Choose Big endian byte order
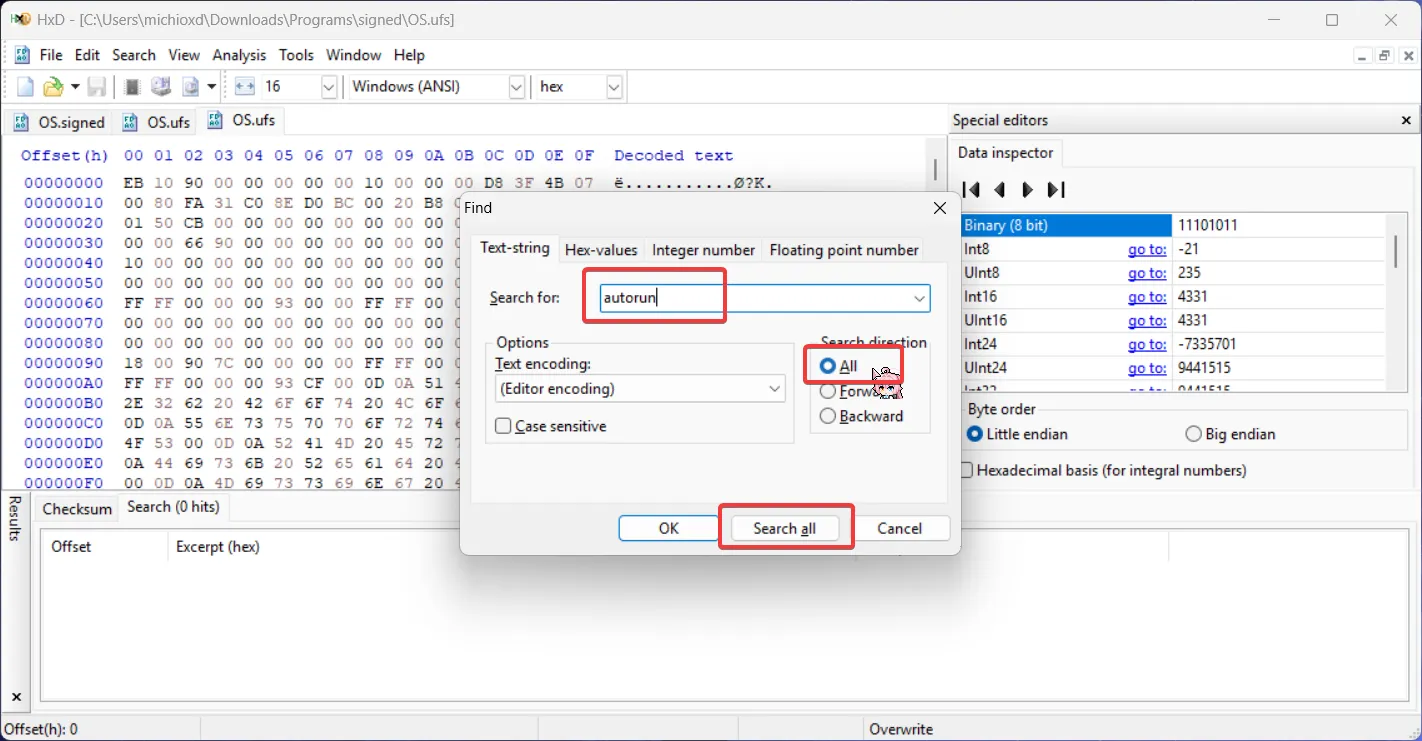 point(1193,434)
